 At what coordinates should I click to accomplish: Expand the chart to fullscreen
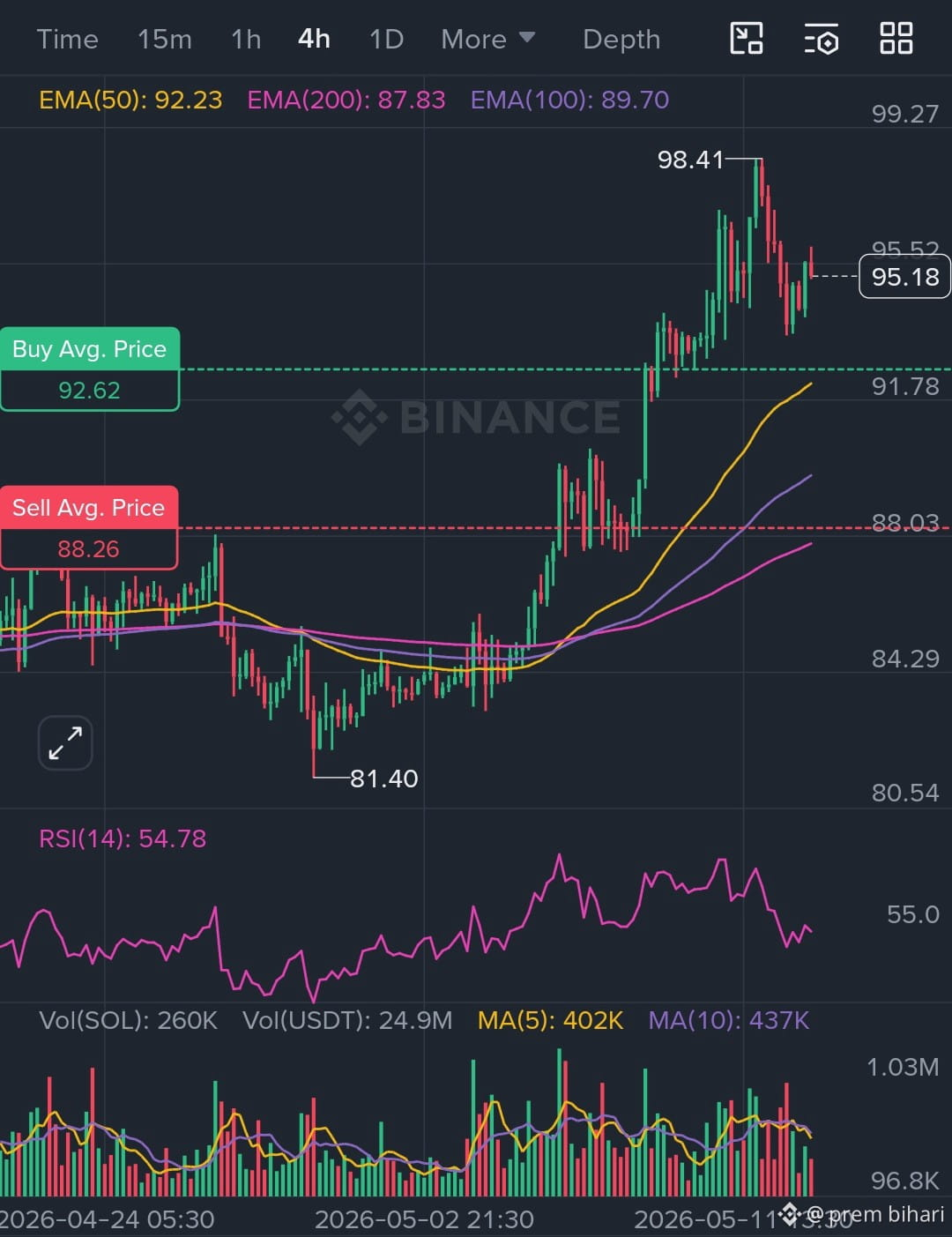[x=65, y=742]
